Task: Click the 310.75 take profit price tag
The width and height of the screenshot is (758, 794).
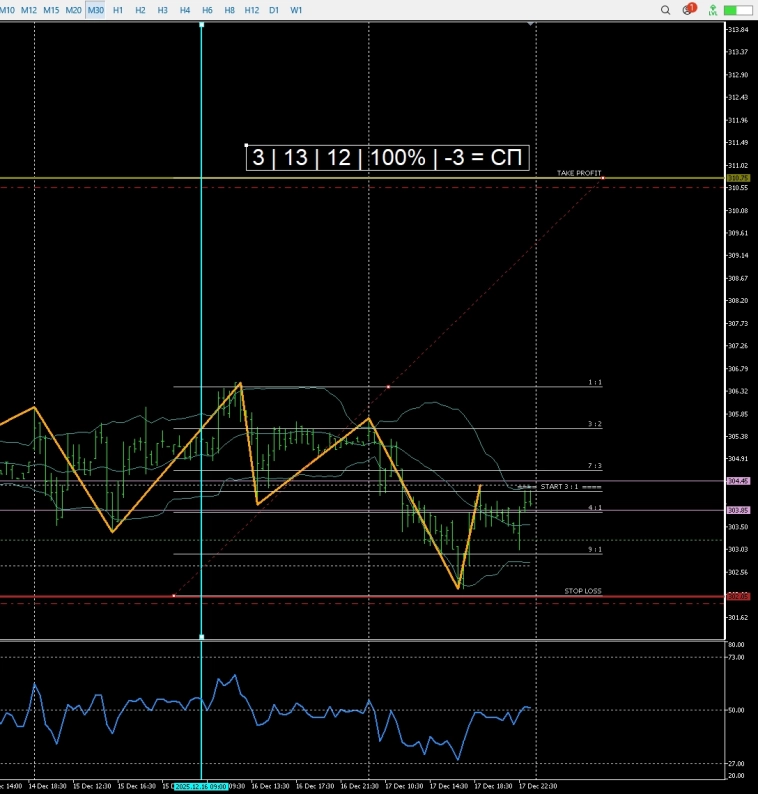Action: pos(739,179)
